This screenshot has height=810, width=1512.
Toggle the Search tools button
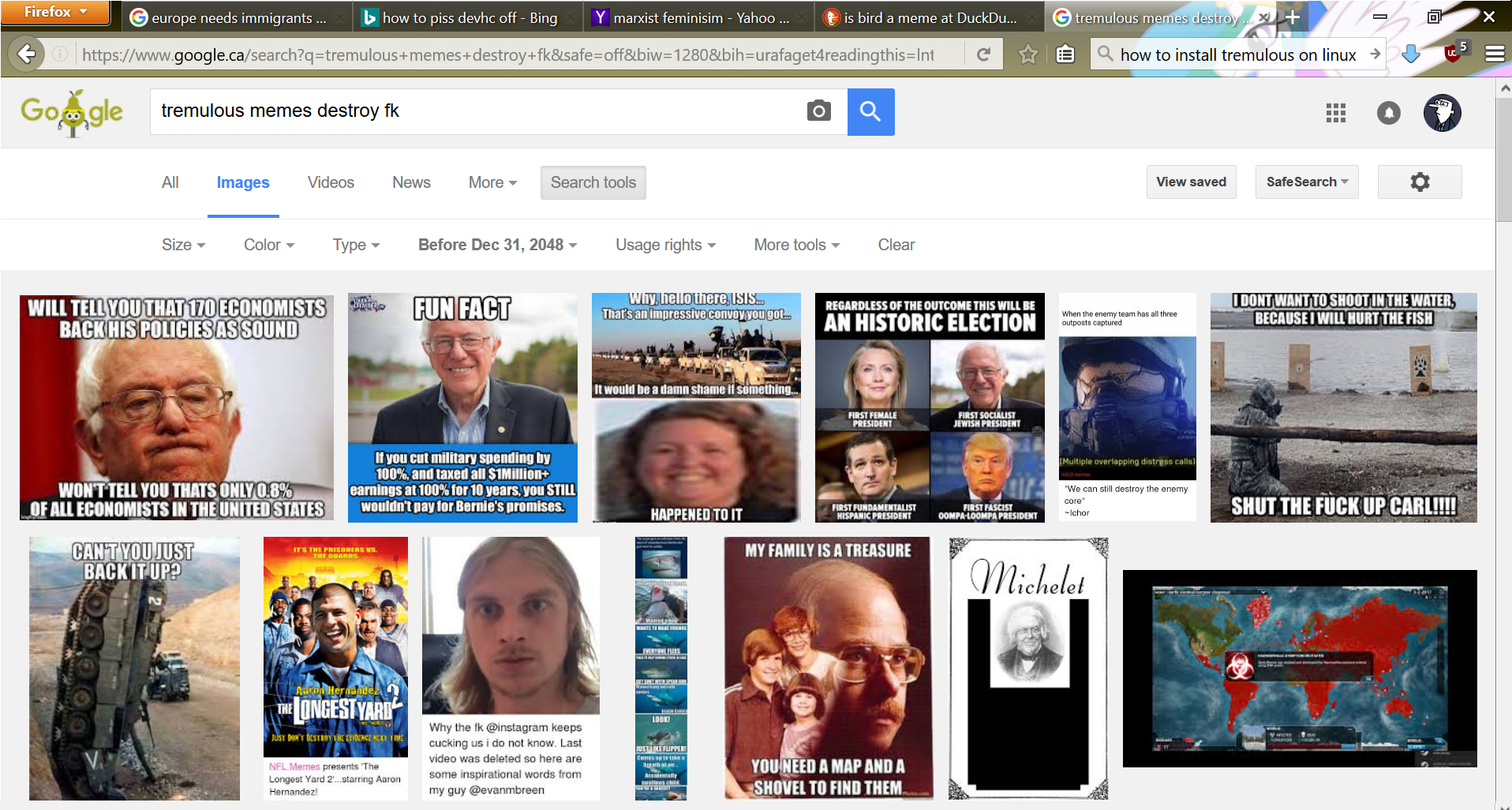coord(593,182)
